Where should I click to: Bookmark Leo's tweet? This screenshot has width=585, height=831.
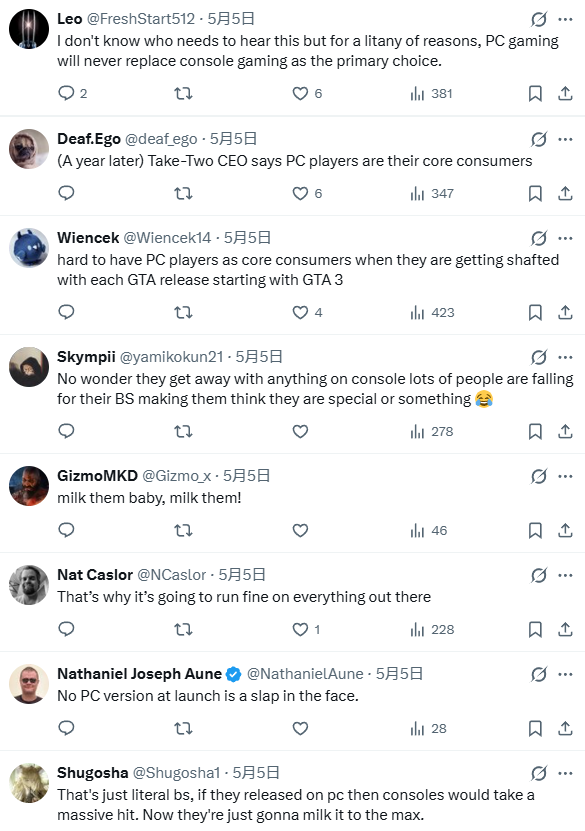(535, 94)
